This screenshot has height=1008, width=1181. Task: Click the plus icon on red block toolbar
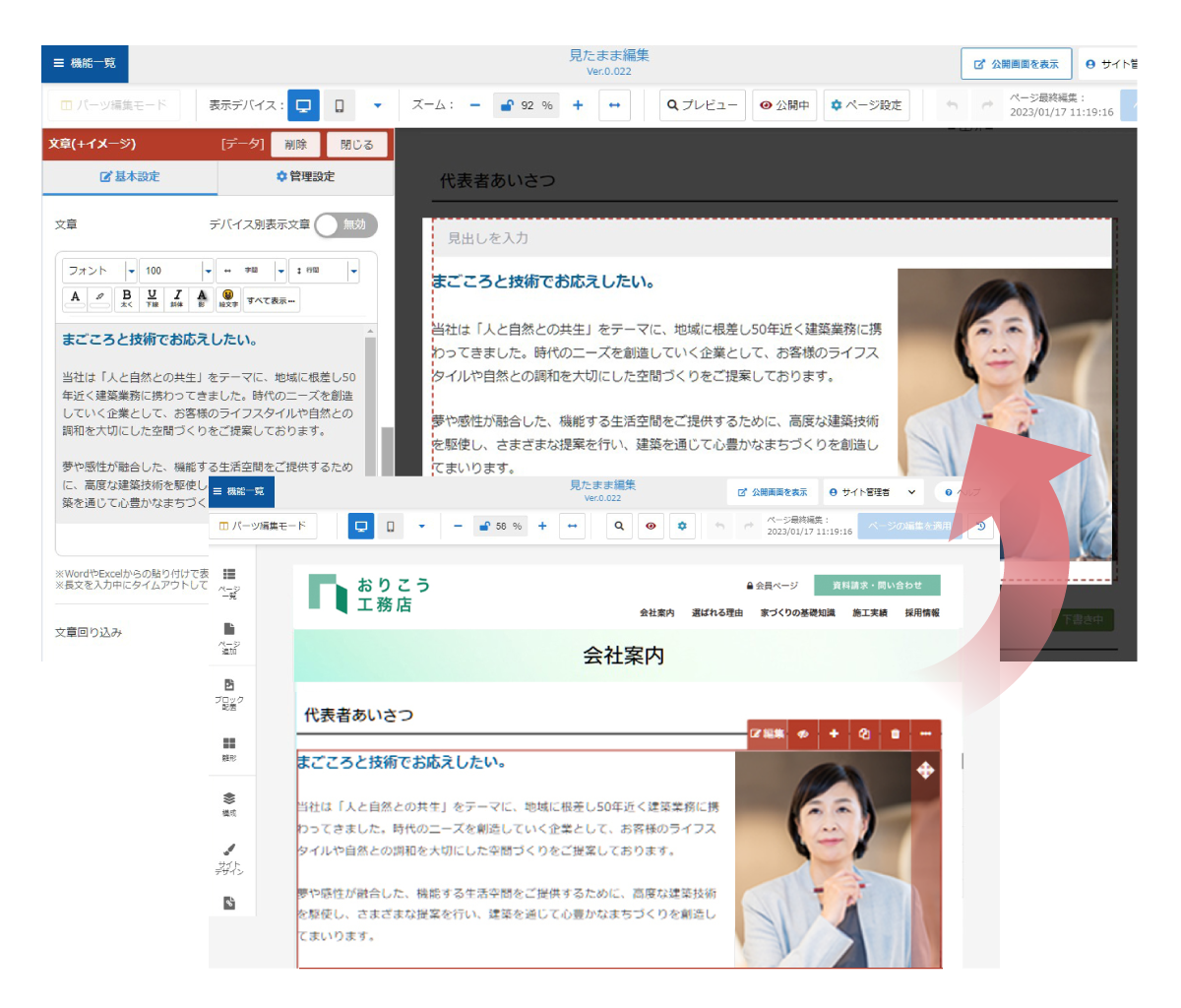tap(834, 734)
